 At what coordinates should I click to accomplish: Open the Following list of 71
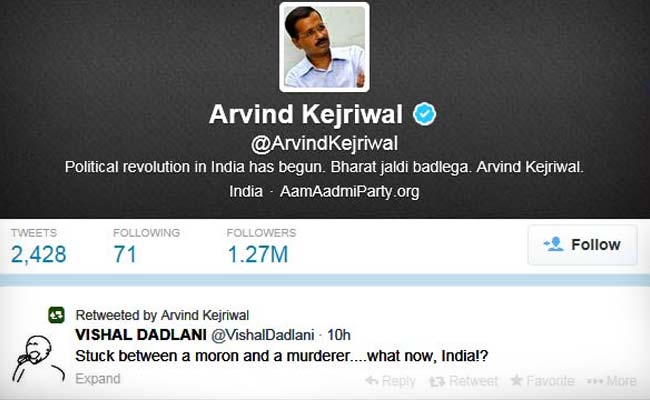click(146, 246)
